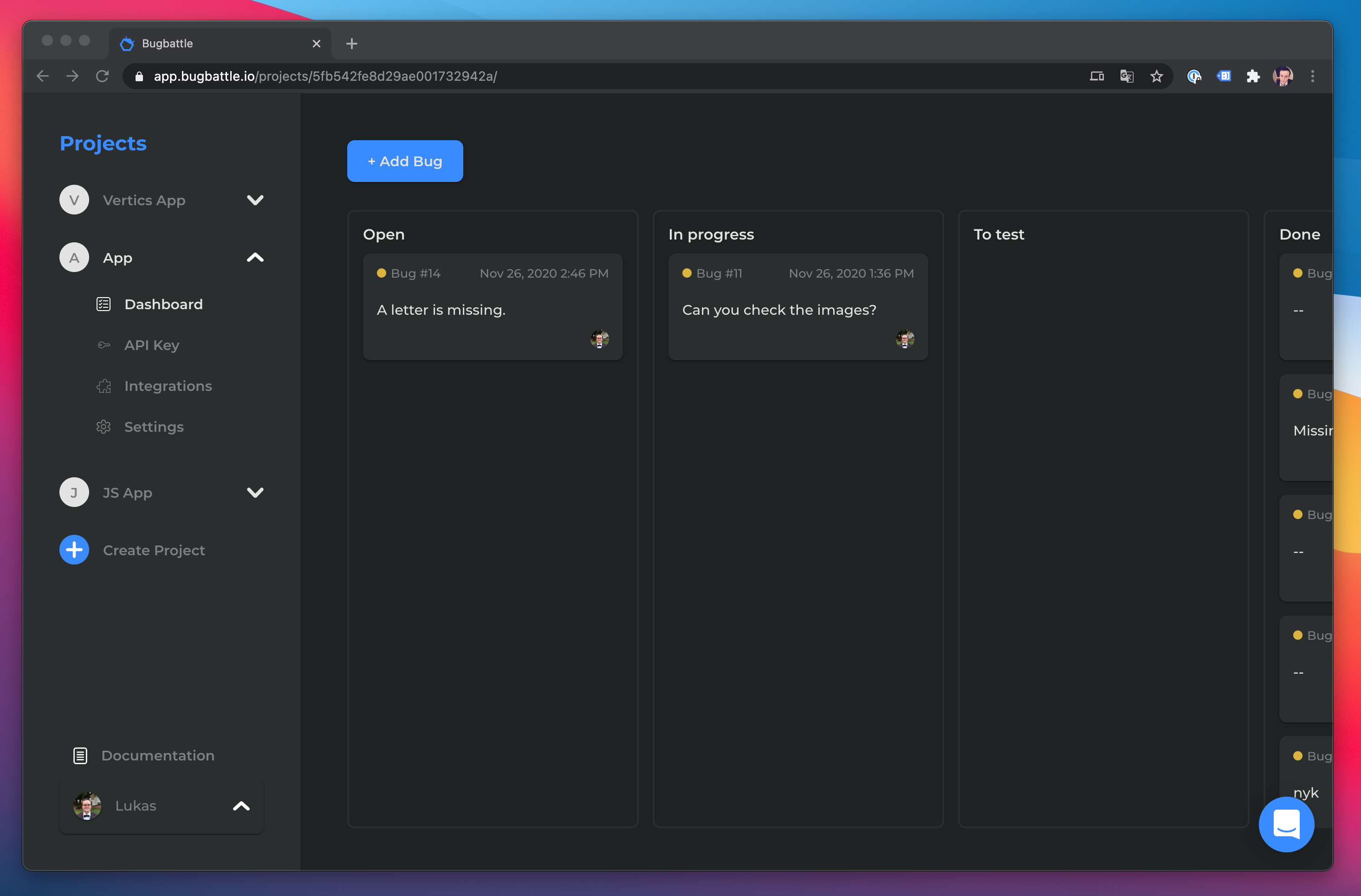The image size is (1361, 896).
Task: Click the API Key icon in sidebar
Action: point(103,345)
